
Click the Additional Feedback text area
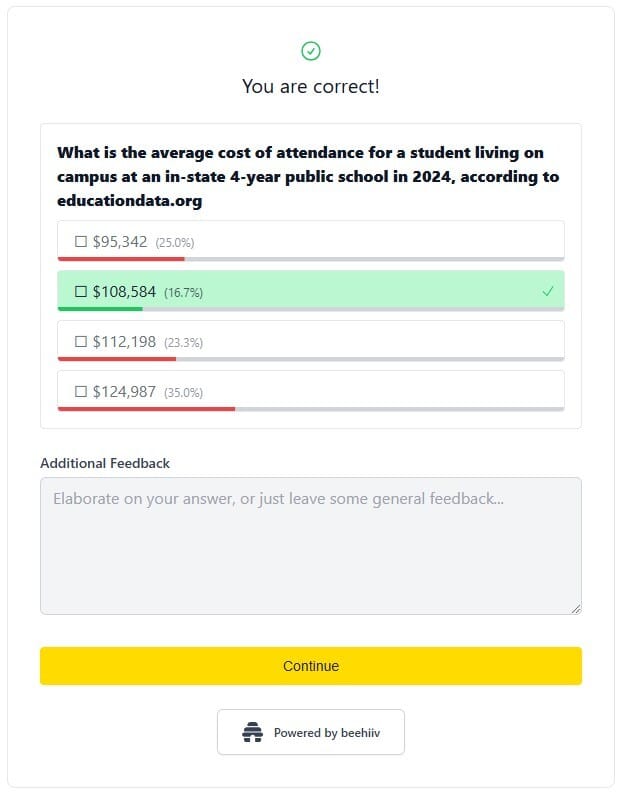point(310,545)
